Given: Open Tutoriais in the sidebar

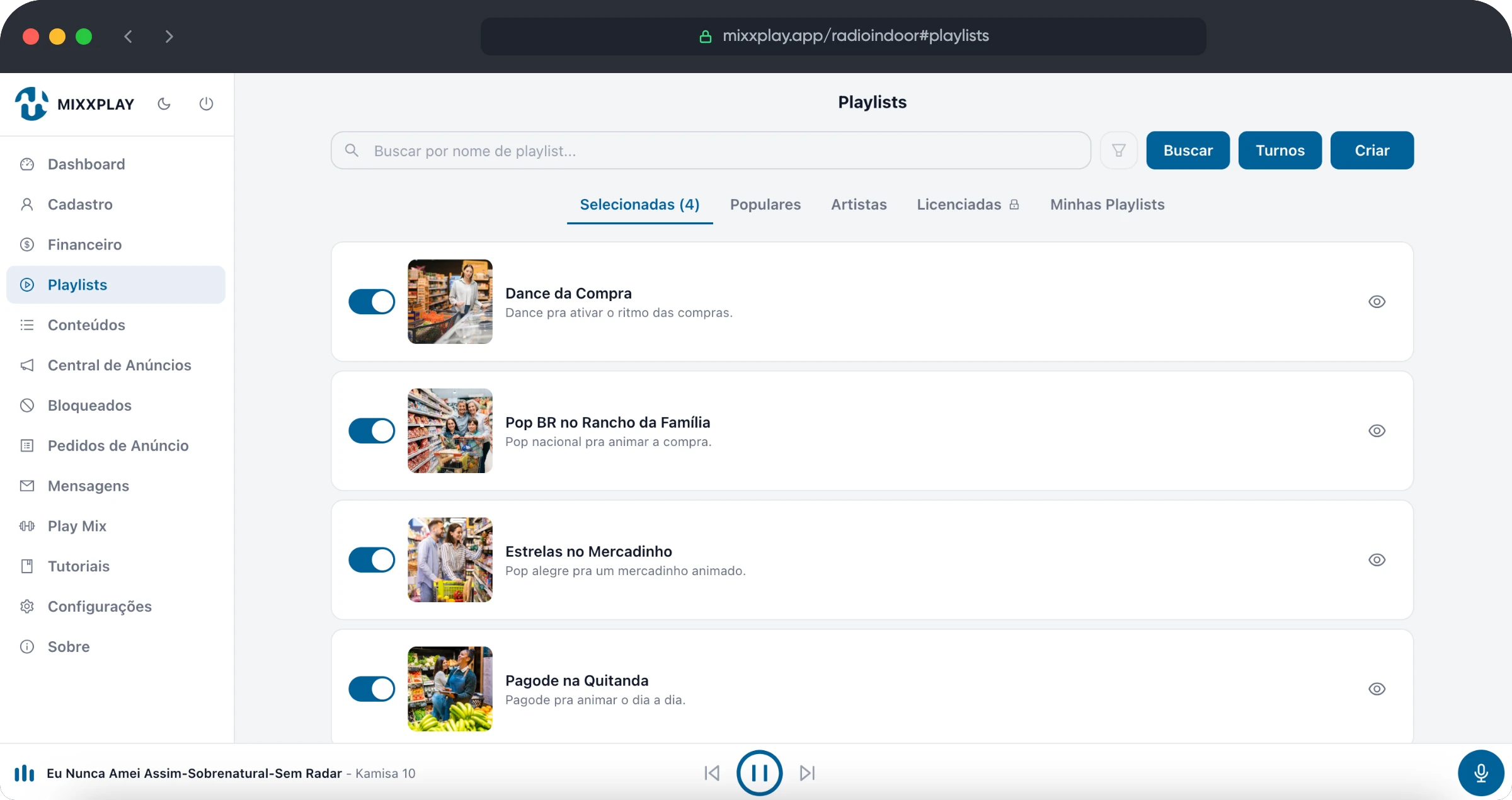Looking at the screenshot, I should pyautogui.click(x=116, y=566).
